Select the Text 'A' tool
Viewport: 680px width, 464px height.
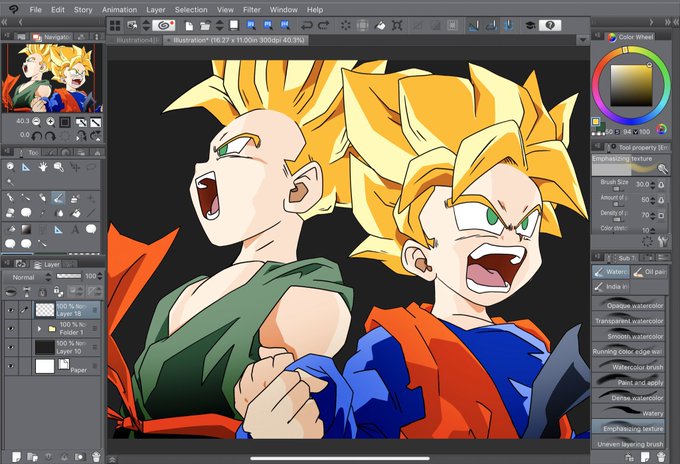tap(75, 229)
